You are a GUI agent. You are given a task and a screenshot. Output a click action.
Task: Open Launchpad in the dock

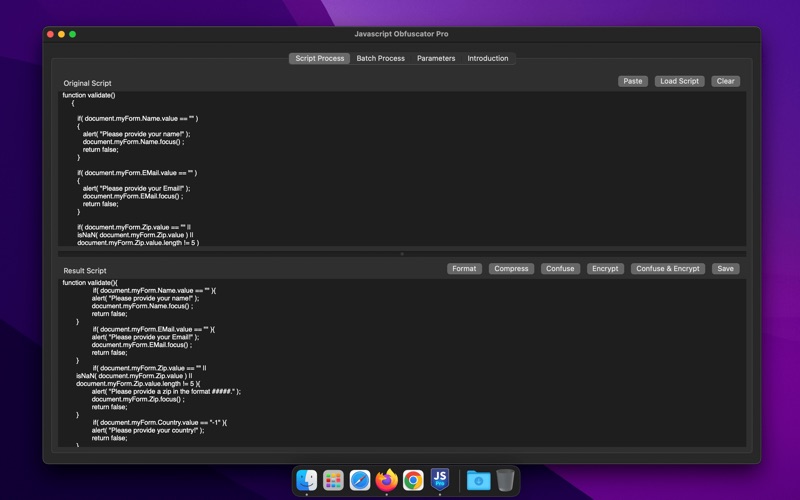coord(334,481)
